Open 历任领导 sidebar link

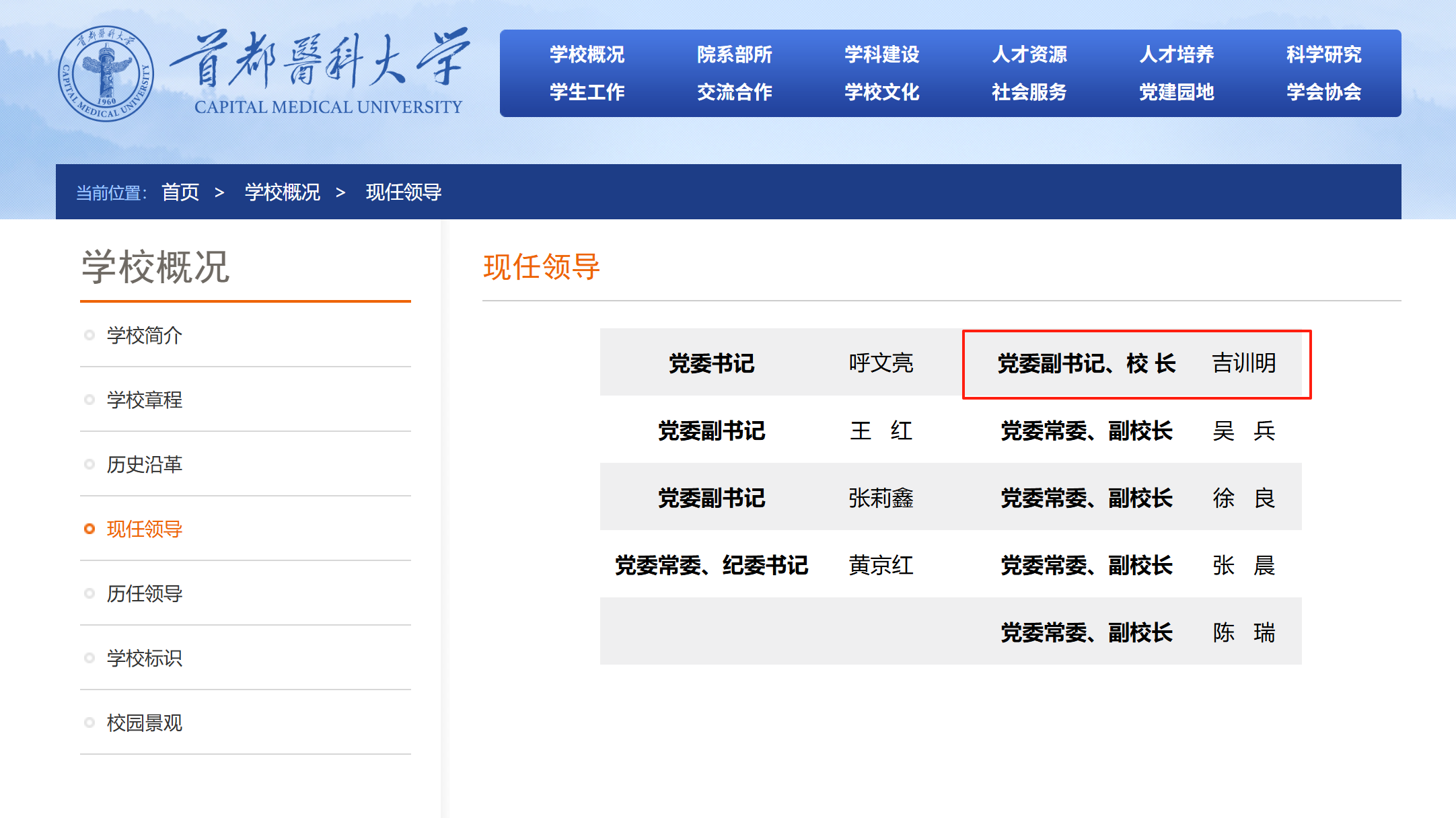click(144, 593)
